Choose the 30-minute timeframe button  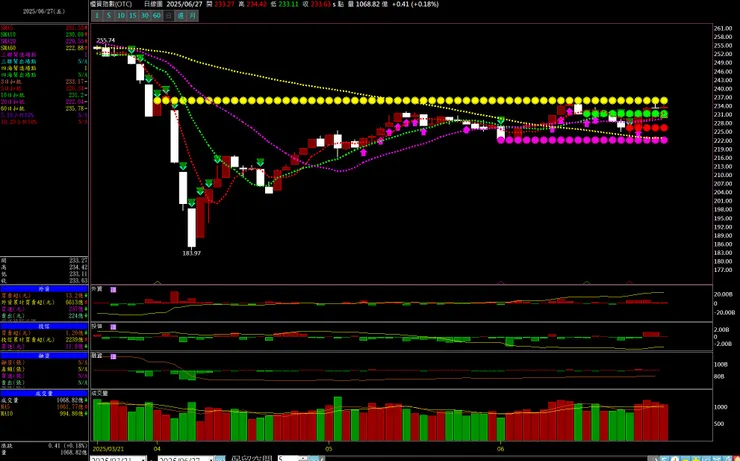click(x=145, y=16)
